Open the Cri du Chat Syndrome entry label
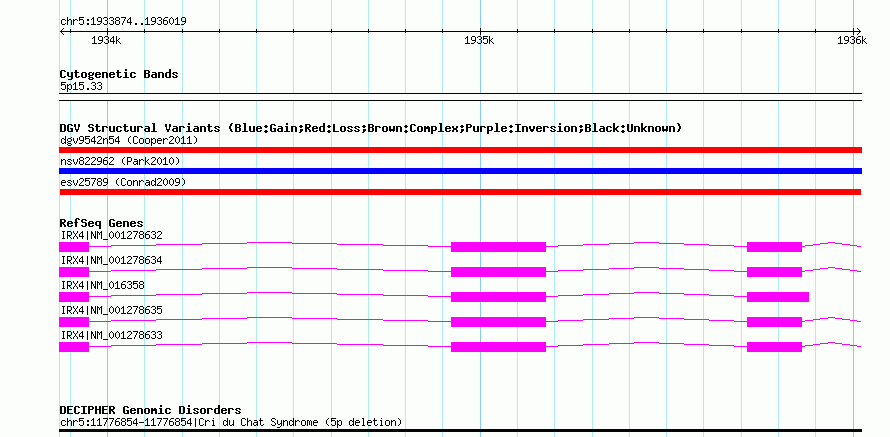Image resolution: width=890 pixels, height=437 pixels. point(231,422)
